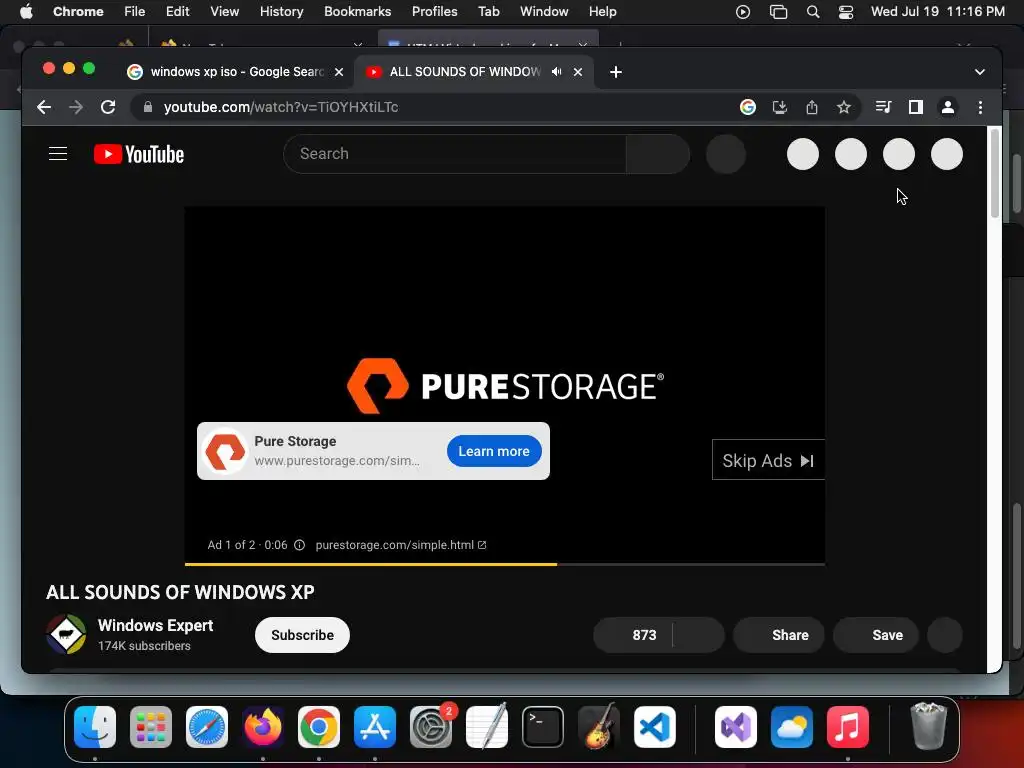
Task: Launch Firefox from the Dock
Action: point(263,727)
